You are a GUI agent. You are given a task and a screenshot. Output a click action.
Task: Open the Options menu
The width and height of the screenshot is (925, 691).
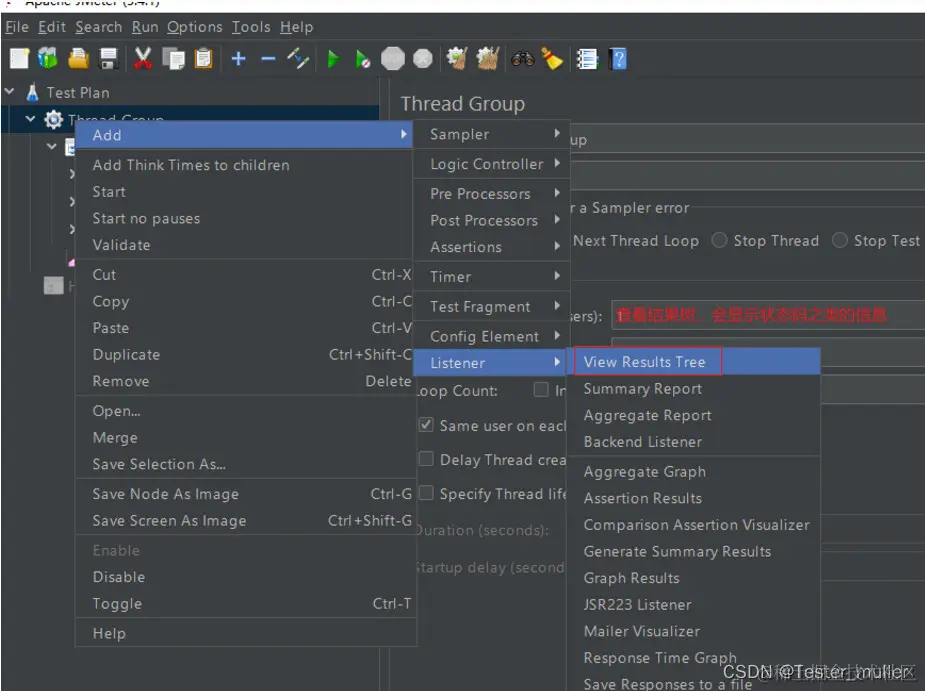tap(195, 27)
